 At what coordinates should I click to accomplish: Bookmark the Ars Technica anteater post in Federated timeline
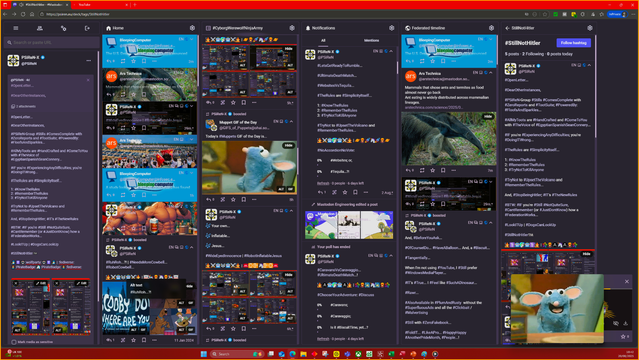click(443, 170)
